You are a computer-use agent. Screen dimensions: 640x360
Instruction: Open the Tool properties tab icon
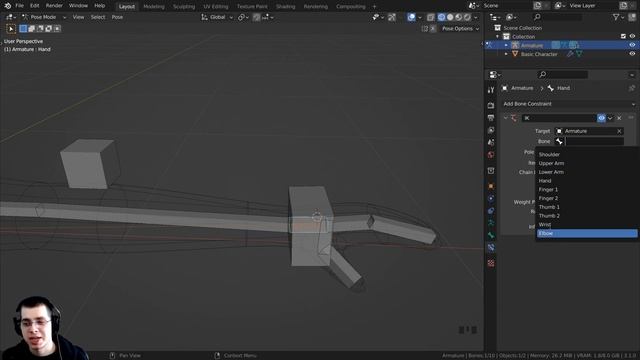(491, 90)
